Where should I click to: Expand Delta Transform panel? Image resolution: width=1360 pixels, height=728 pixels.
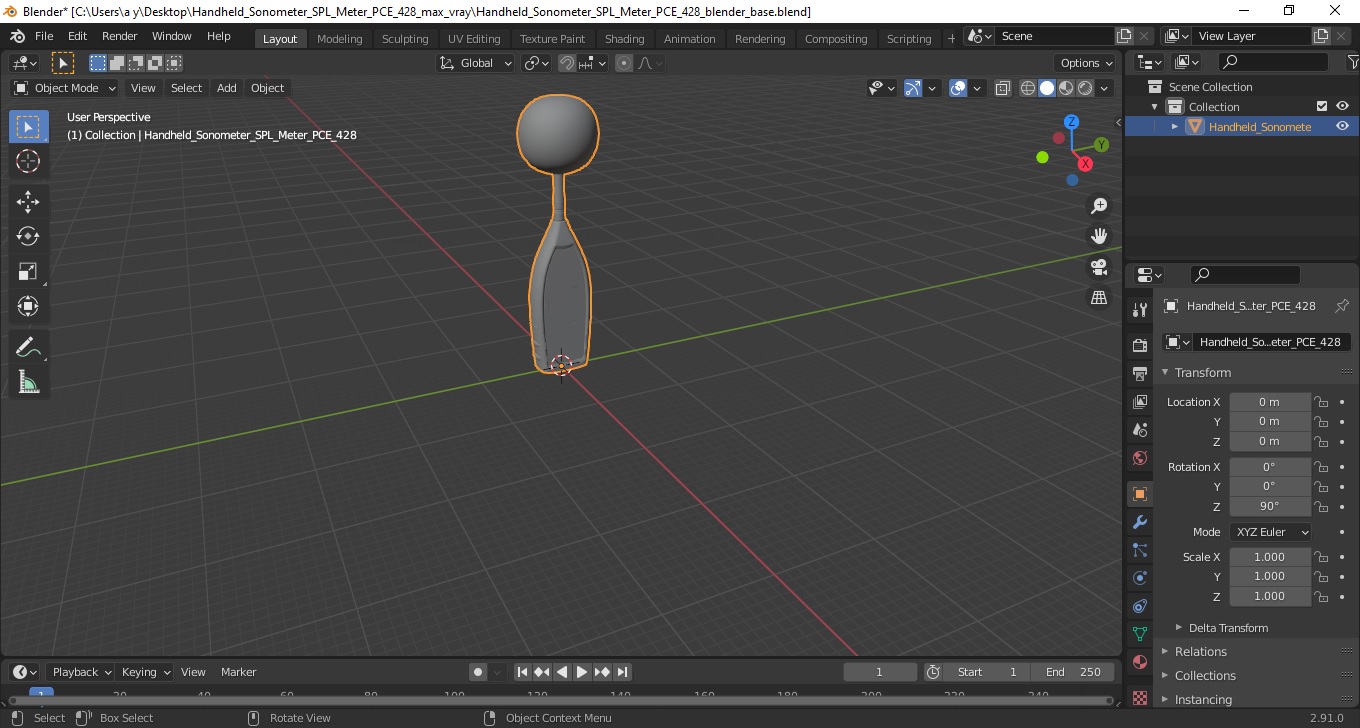point(1227,628)
